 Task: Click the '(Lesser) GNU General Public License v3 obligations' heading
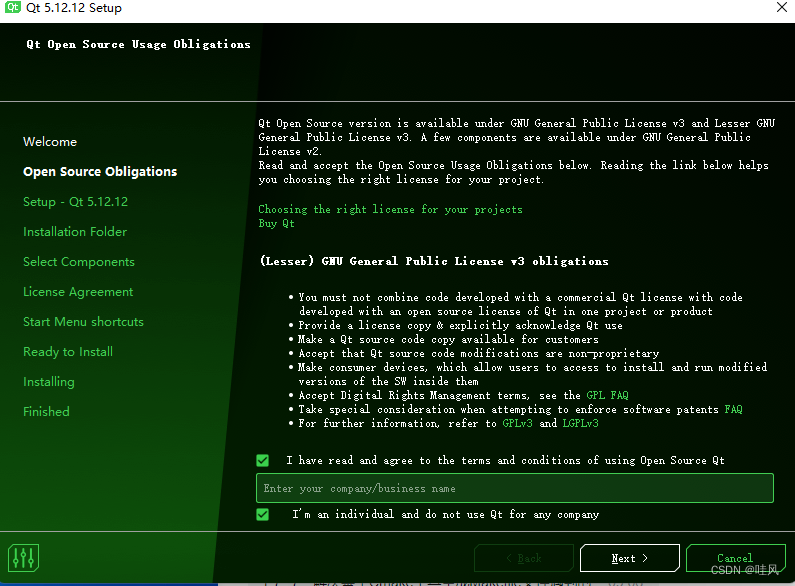(434, 261)
